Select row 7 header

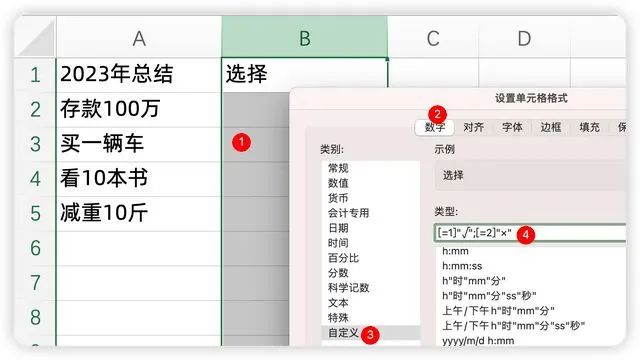[36, 283]
